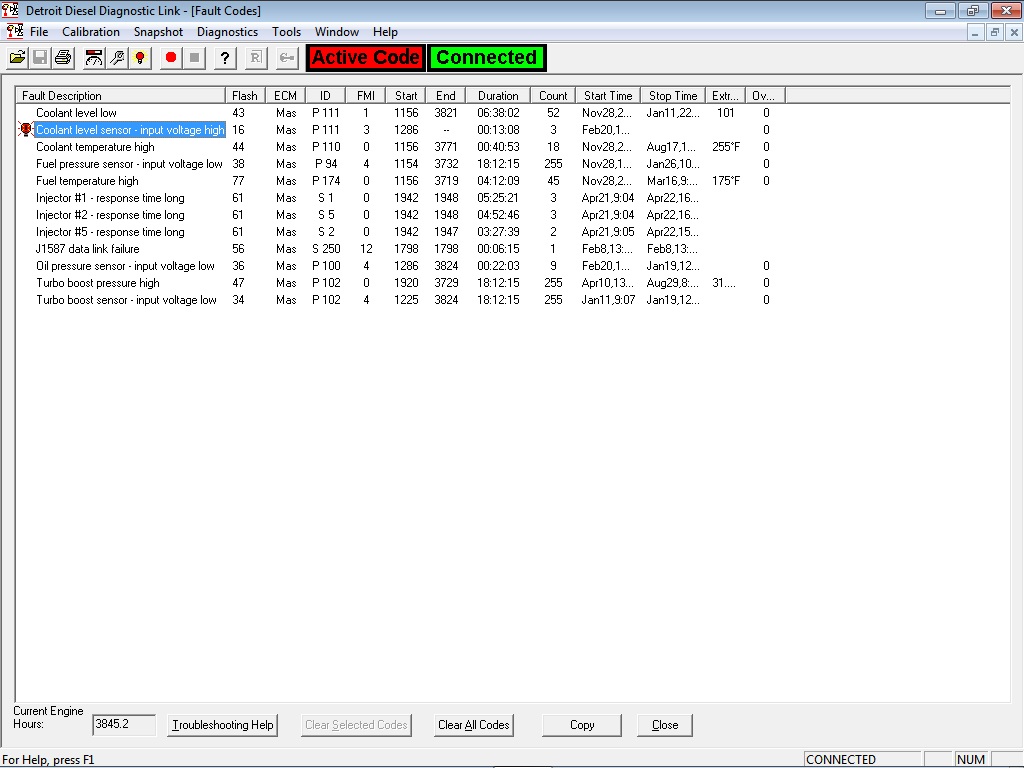Image resolution: width=1024 pixels, height=768 pixels.
Task: Select the gauge instrument panel icon
Action: point(92,57)
